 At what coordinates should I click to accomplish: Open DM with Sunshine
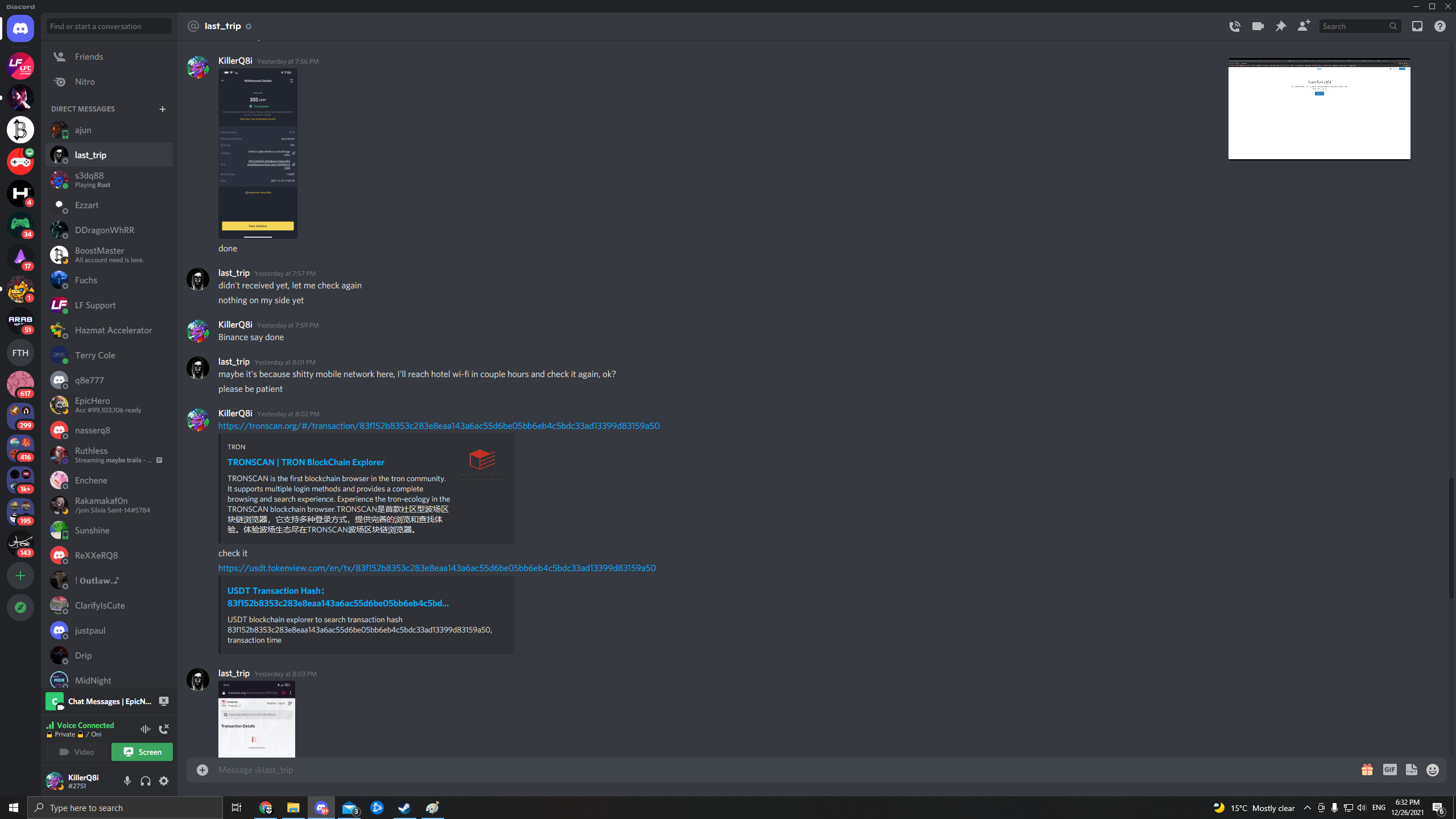pyautogui.click(x=109, y=530)
